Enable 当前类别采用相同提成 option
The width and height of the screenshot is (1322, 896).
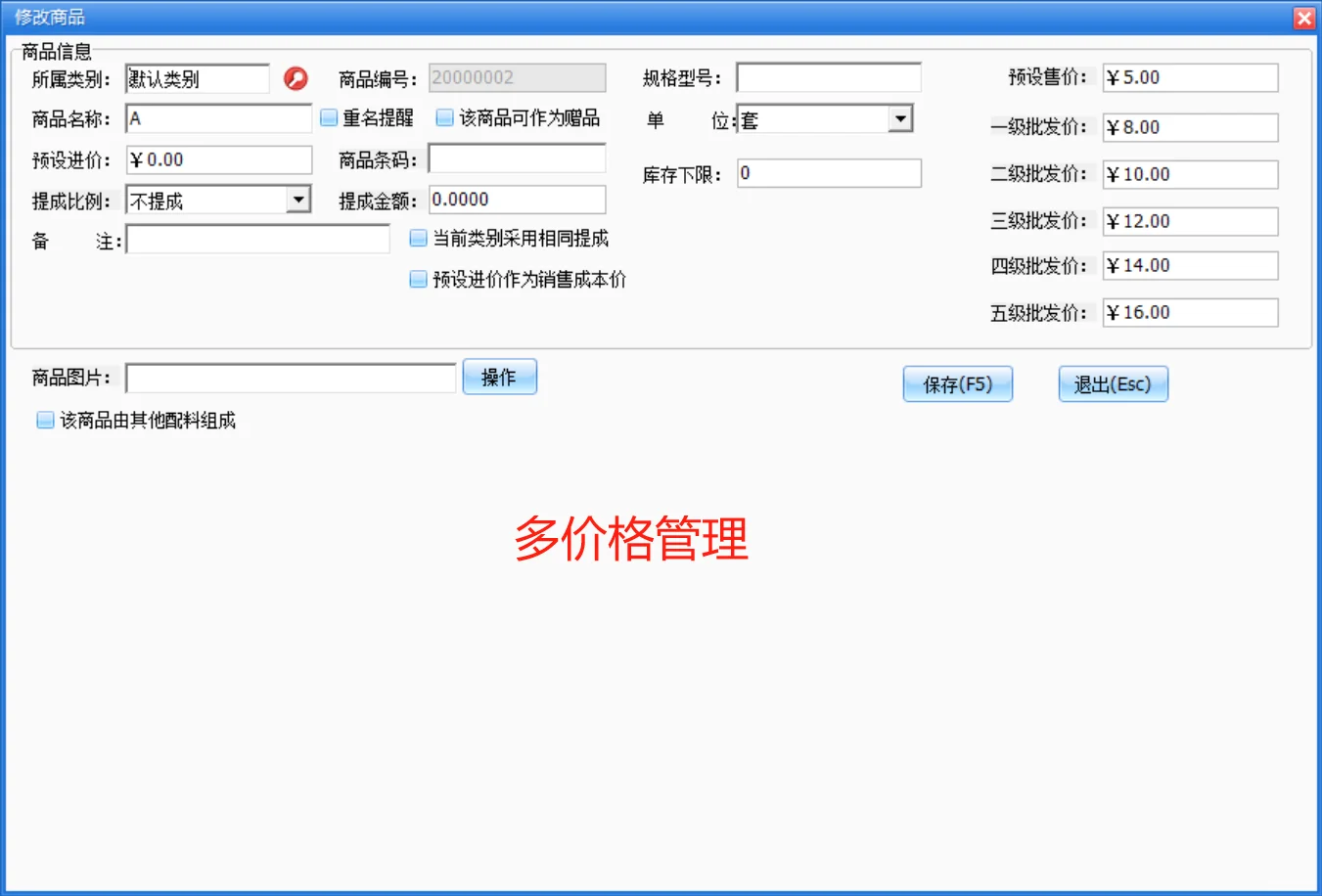(x=418, y=238)
